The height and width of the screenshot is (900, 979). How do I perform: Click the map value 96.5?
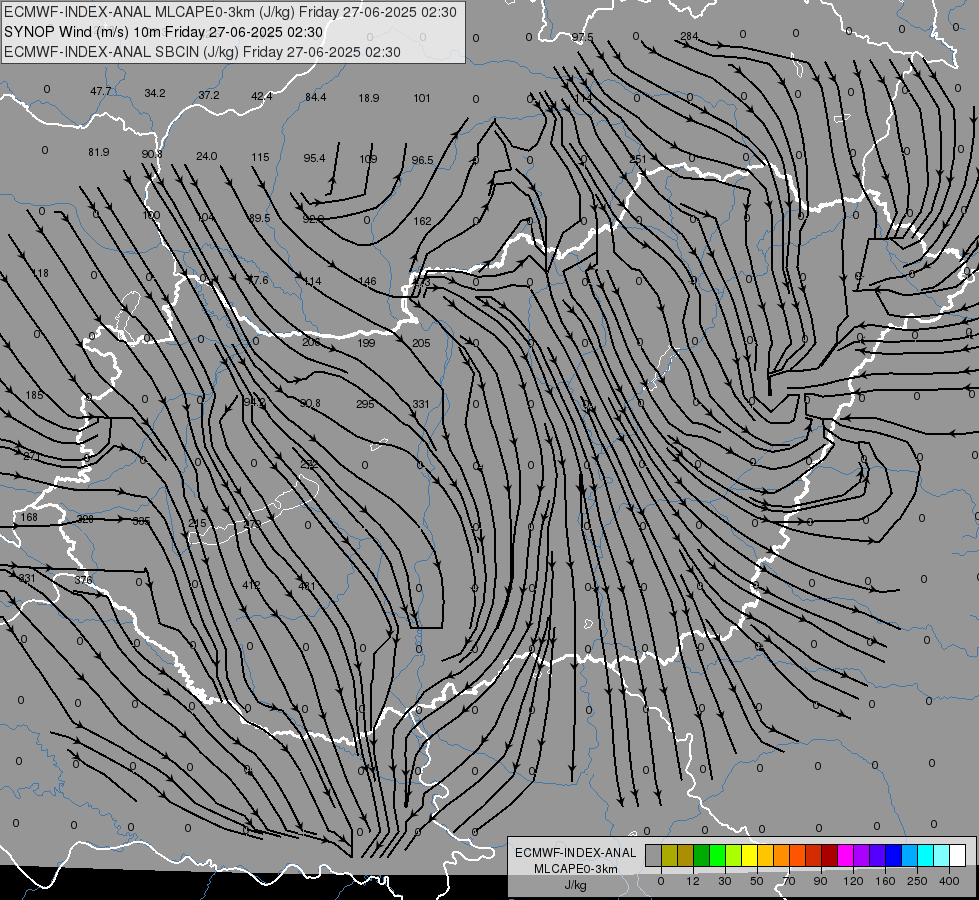pyautogui.click(x=422, y=161)
